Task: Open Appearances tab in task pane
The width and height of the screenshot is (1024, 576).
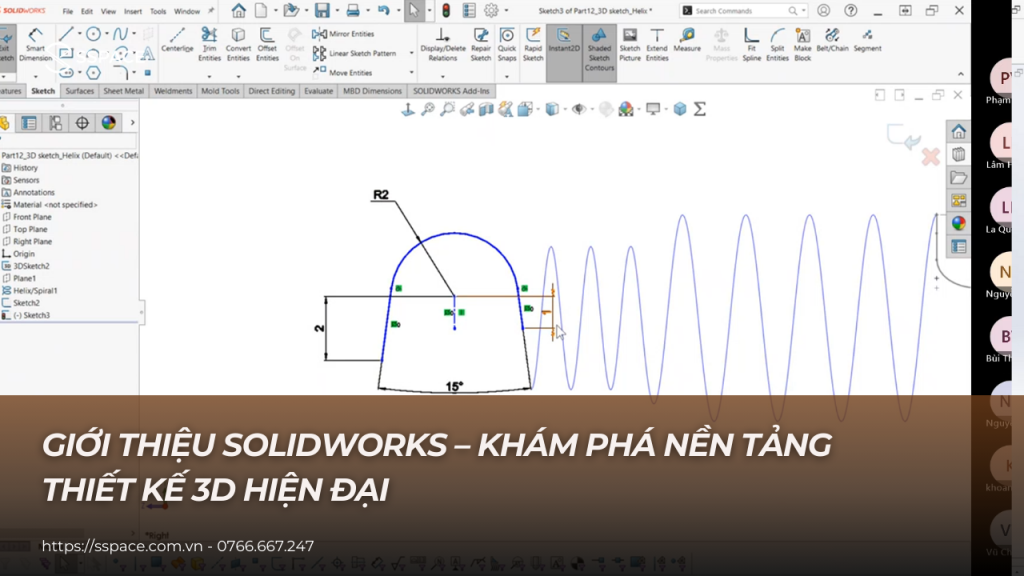Action: 958,223
